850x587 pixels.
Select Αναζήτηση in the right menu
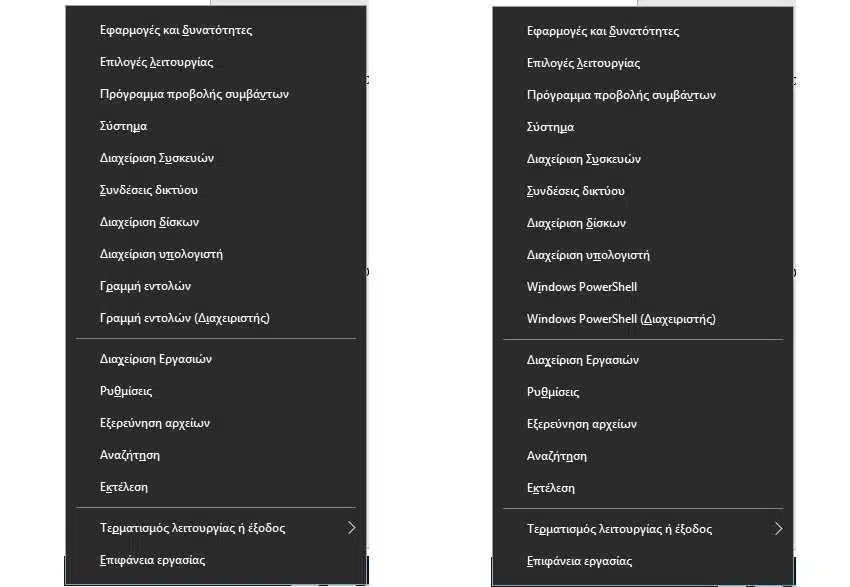pyautogui.click(x=643, y=456)
